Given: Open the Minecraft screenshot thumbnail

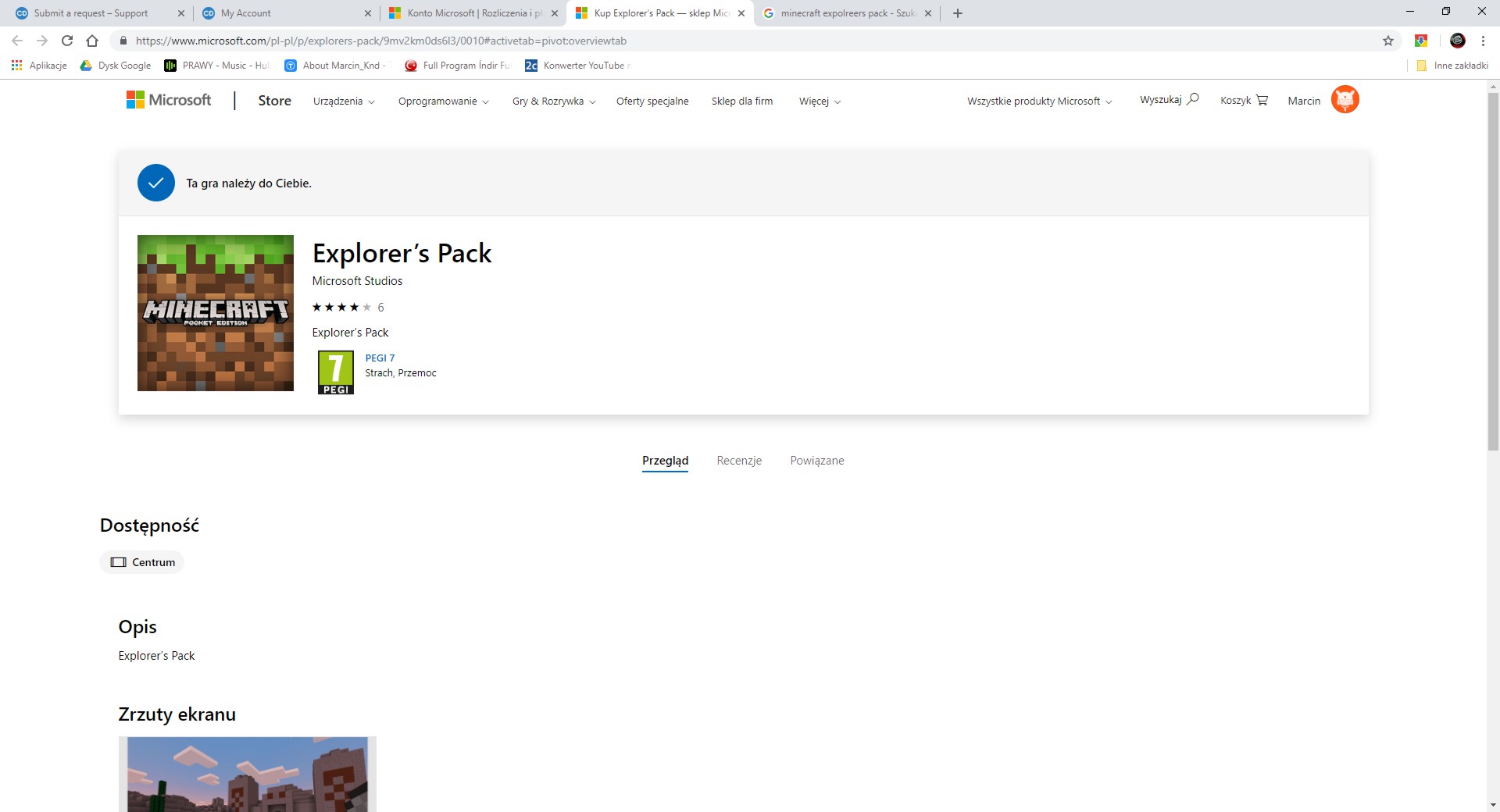Looking at the screenshot, I should [x=247, y=774].
